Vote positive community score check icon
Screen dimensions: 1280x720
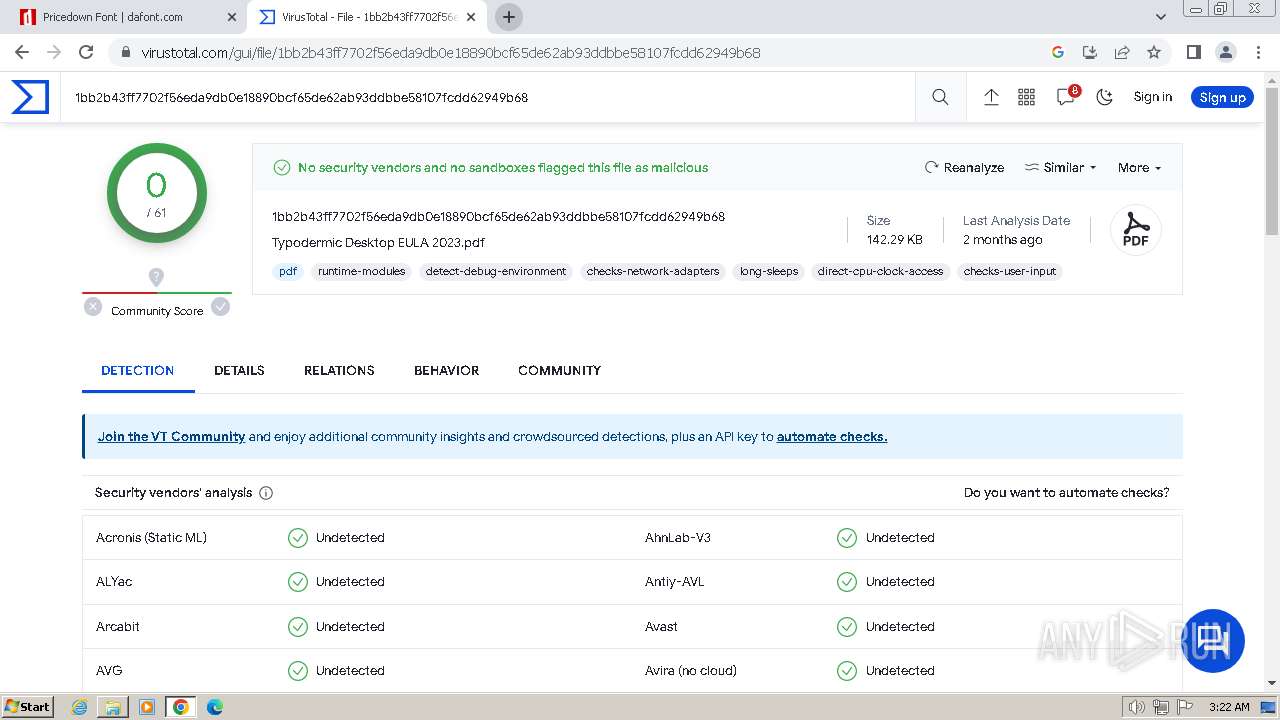(x=221, y=307)
